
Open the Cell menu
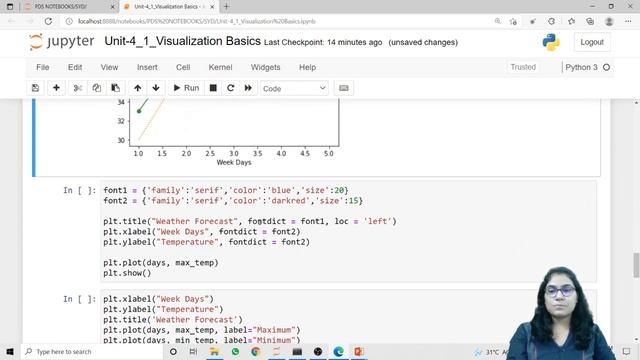(x=183, y=67)
